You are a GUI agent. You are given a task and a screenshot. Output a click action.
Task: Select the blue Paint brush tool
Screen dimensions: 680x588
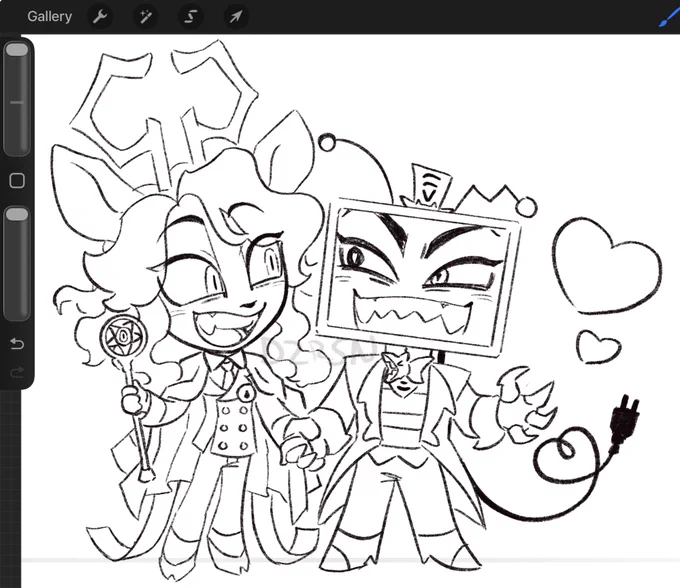pyautogui.click(x=669, y=17)
